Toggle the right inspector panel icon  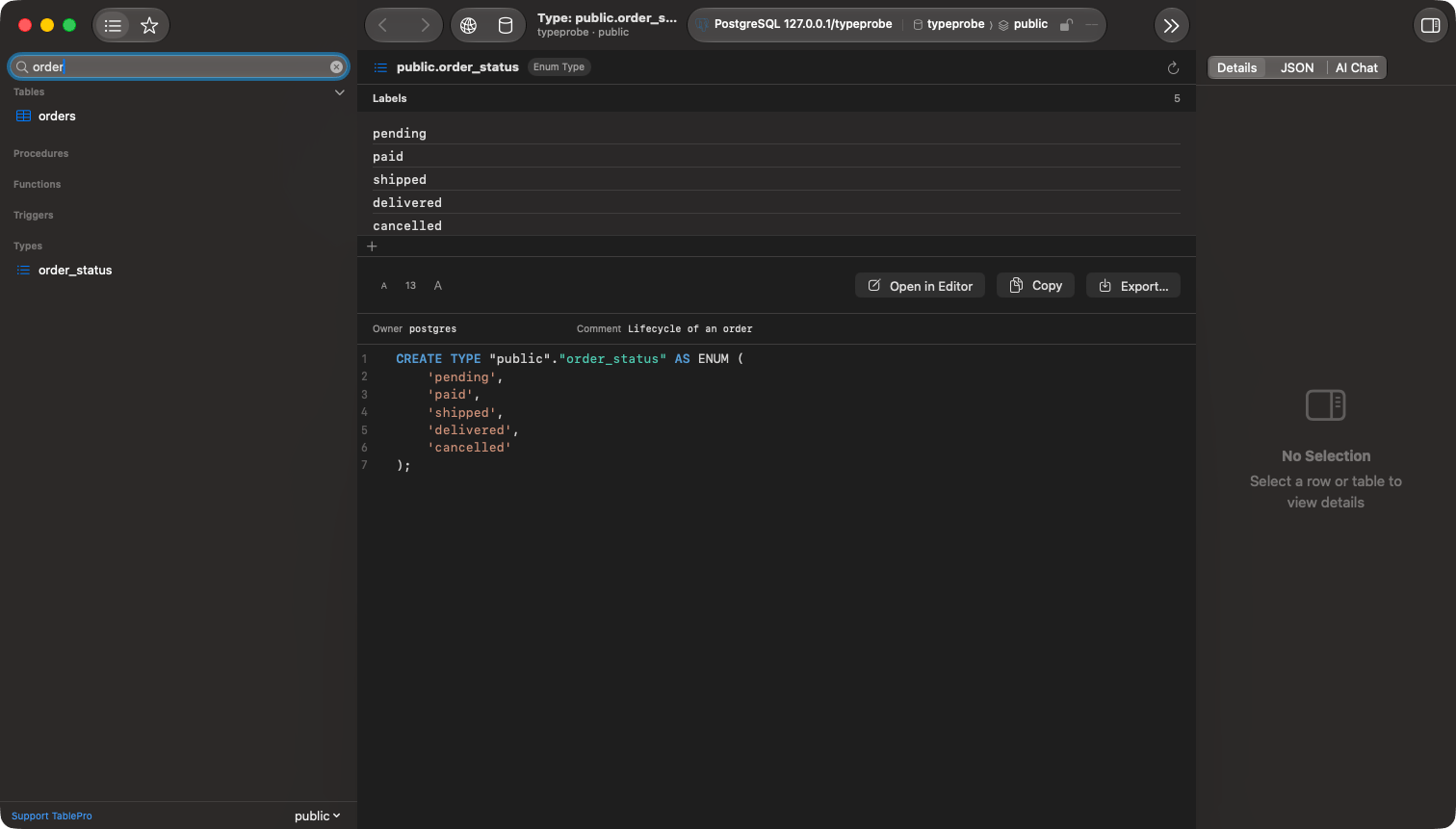pos(1430,26)
